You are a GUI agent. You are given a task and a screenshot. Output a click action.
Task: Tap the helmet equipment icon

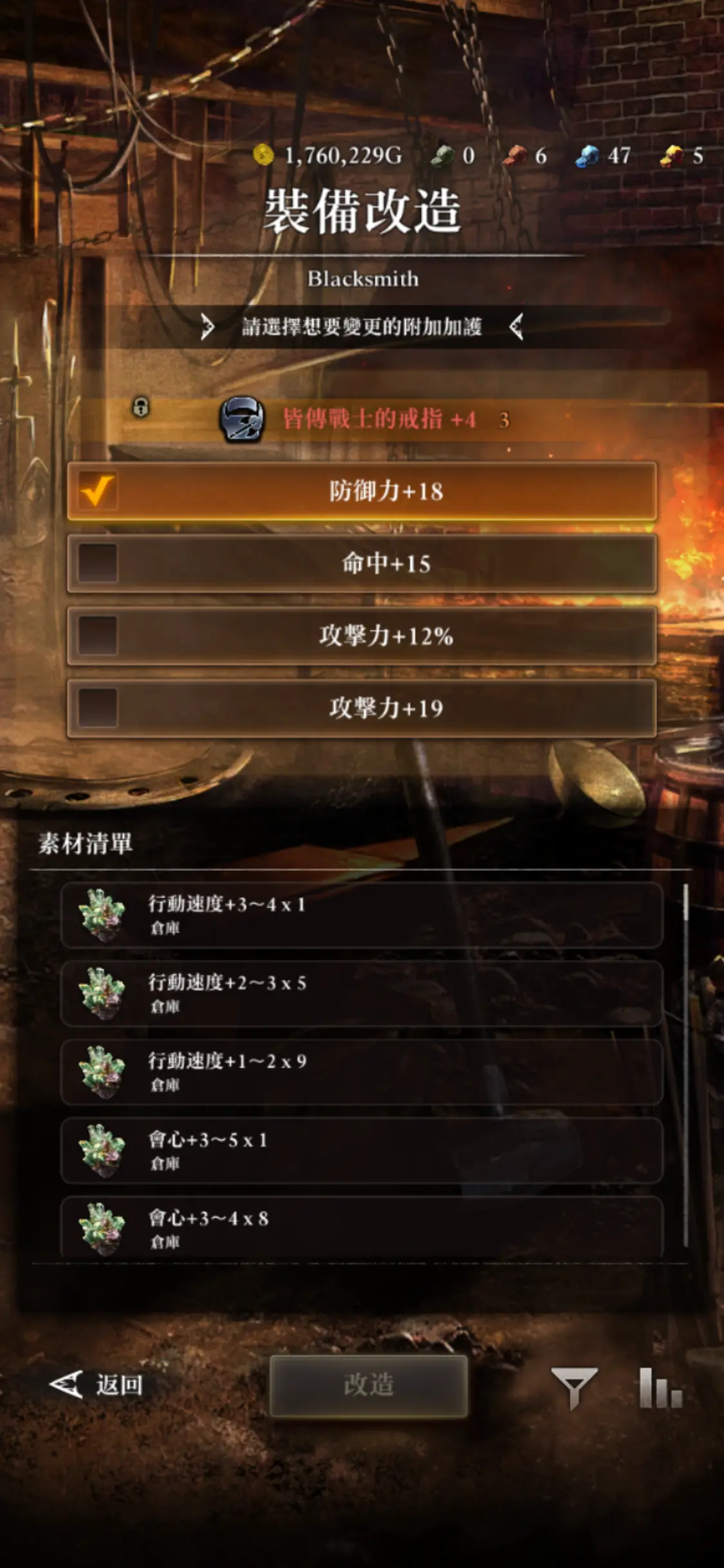click(x=242, y=419)
